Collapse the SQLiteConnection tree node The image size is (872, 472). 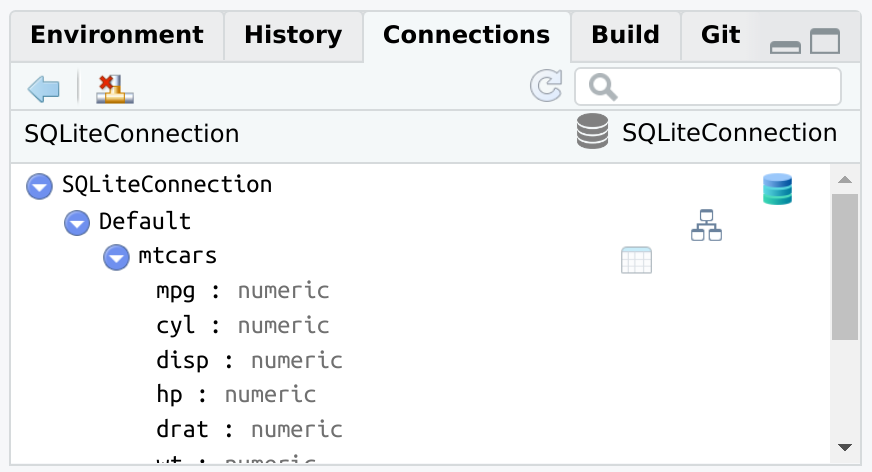click(x=40, y=186)
